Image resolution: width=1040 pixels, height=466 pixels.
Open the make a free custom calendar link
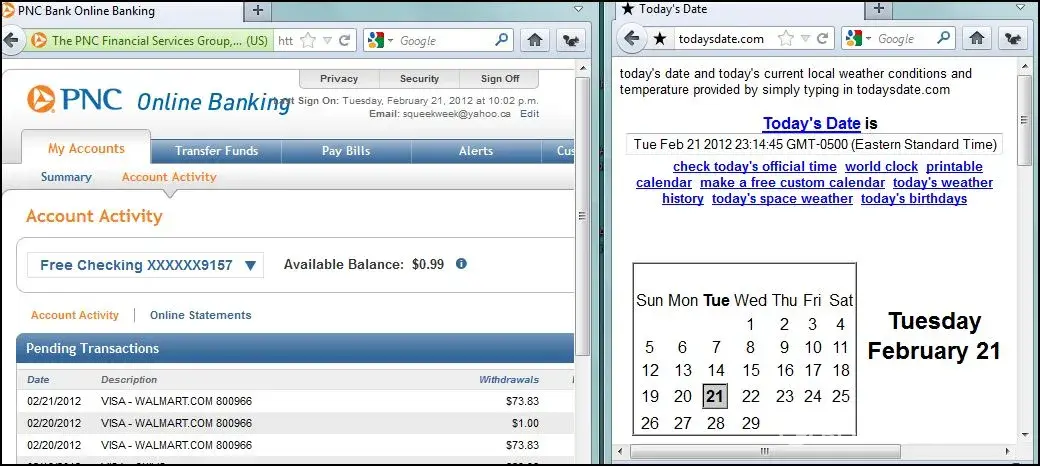click(x=792, y=182)
